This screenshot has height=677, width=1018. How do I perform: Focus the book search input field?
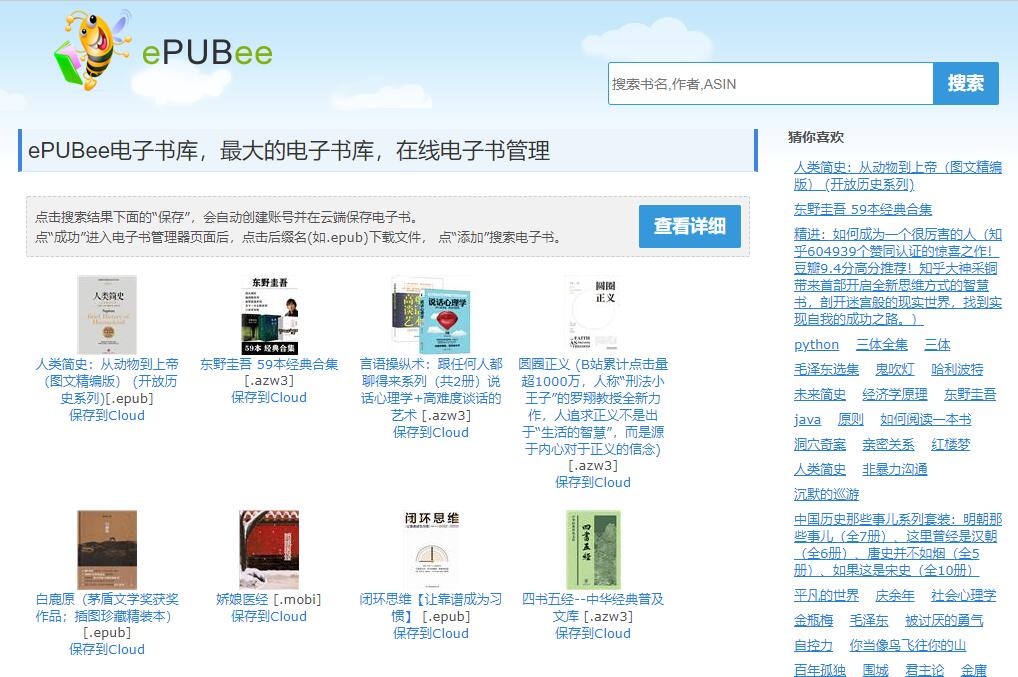click(x=771, y=84)
